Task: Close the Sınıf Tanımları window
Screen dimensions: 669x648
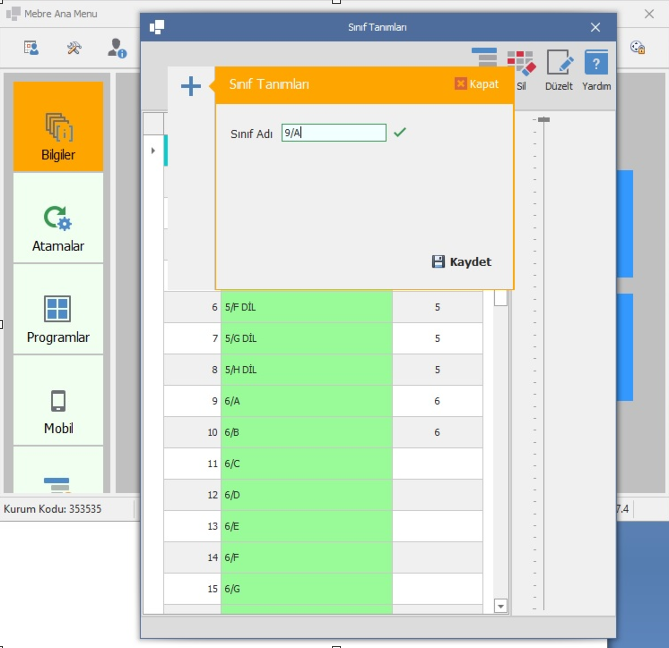Action: click(x=595, y=27)
